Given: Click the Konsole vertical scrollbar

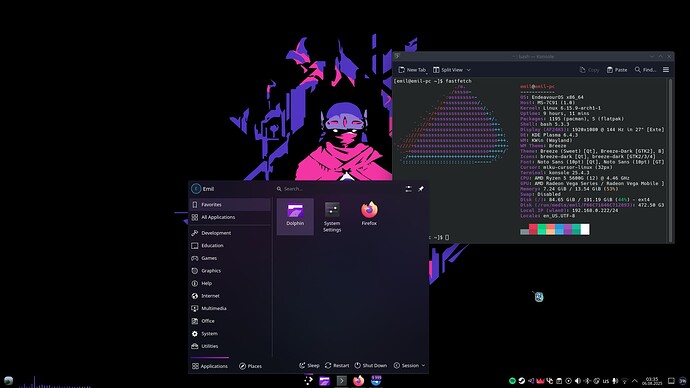Looking at the screenshot, I should 671,160.
